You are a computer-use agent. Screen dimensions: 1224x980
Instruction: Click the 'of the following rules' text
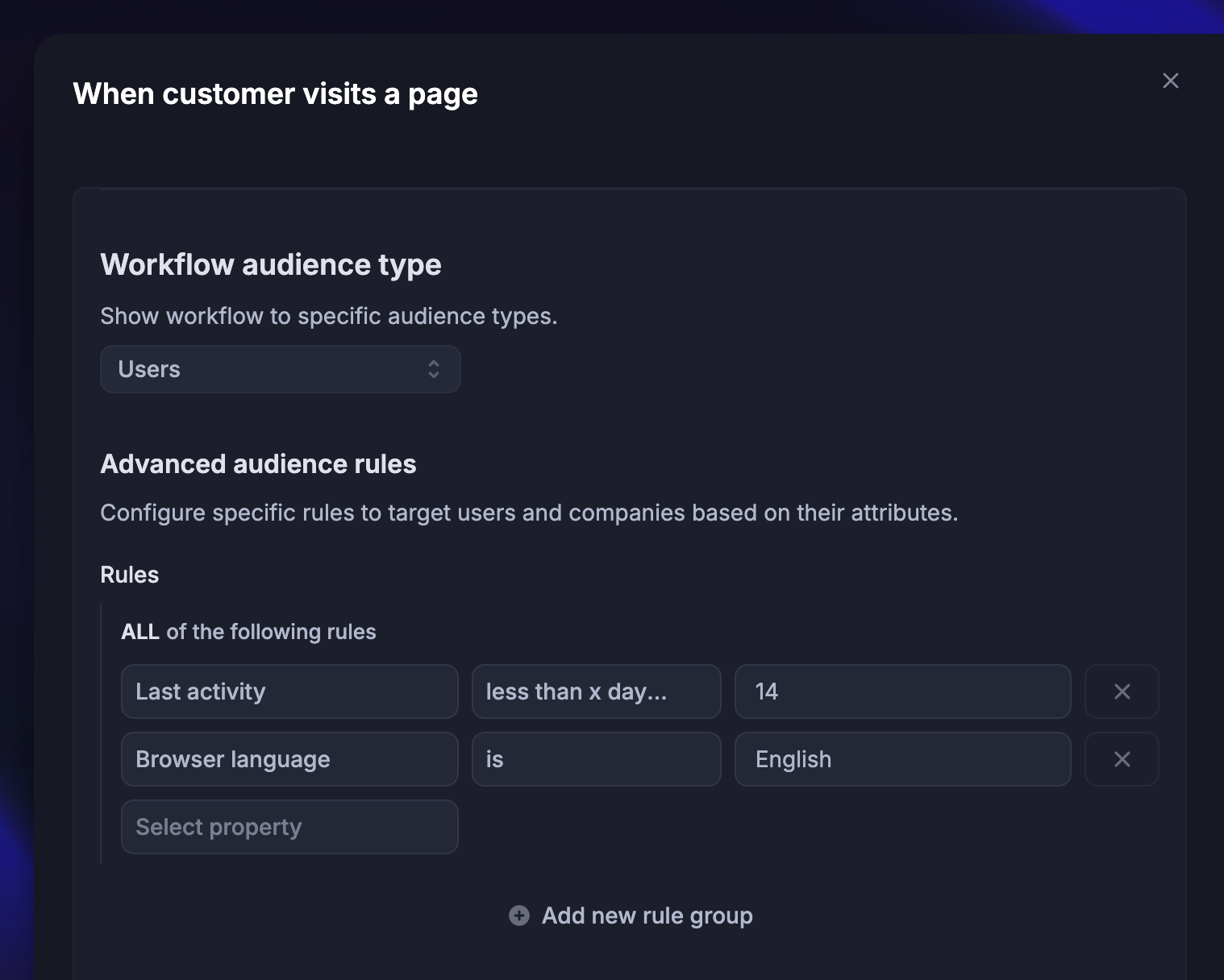(x=271, y=632)
